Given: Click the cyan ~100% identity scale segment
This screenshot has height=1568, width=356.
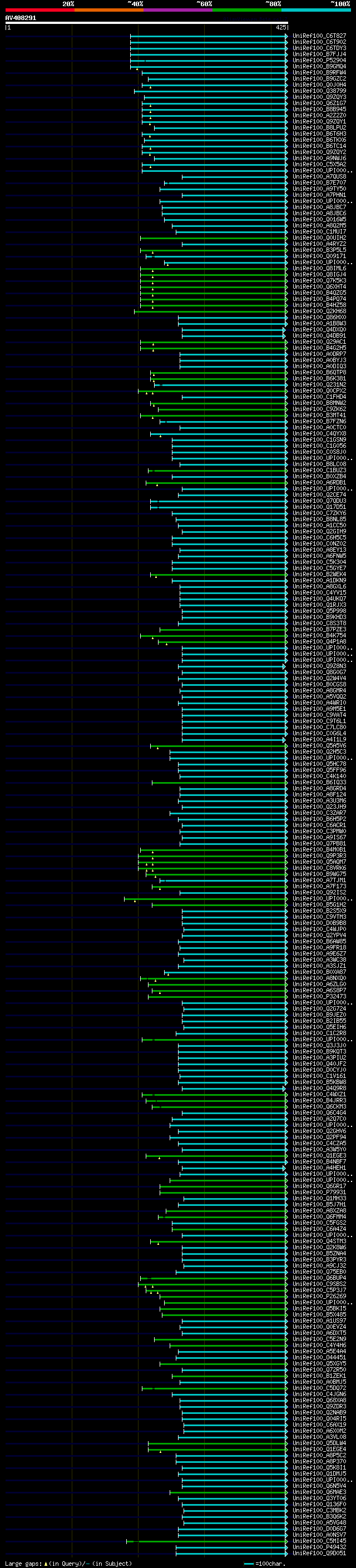Looking at the screenshot, I should 316,10.
